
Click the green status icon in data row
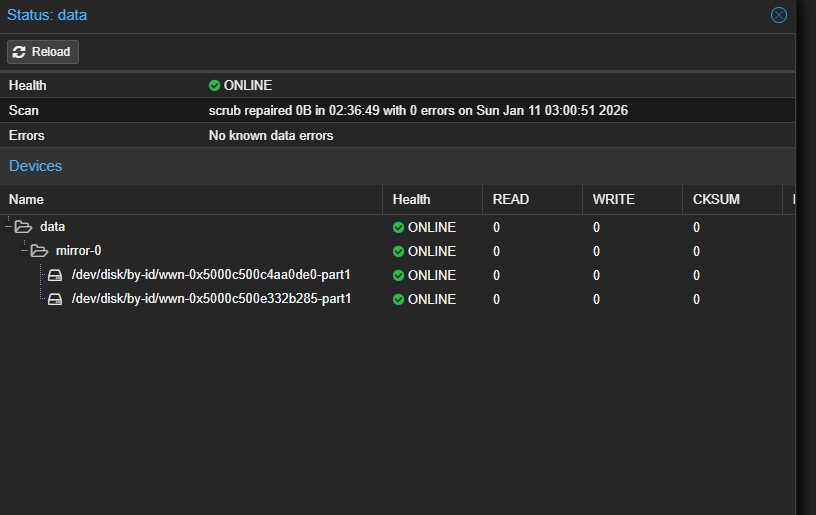point(399,227)
